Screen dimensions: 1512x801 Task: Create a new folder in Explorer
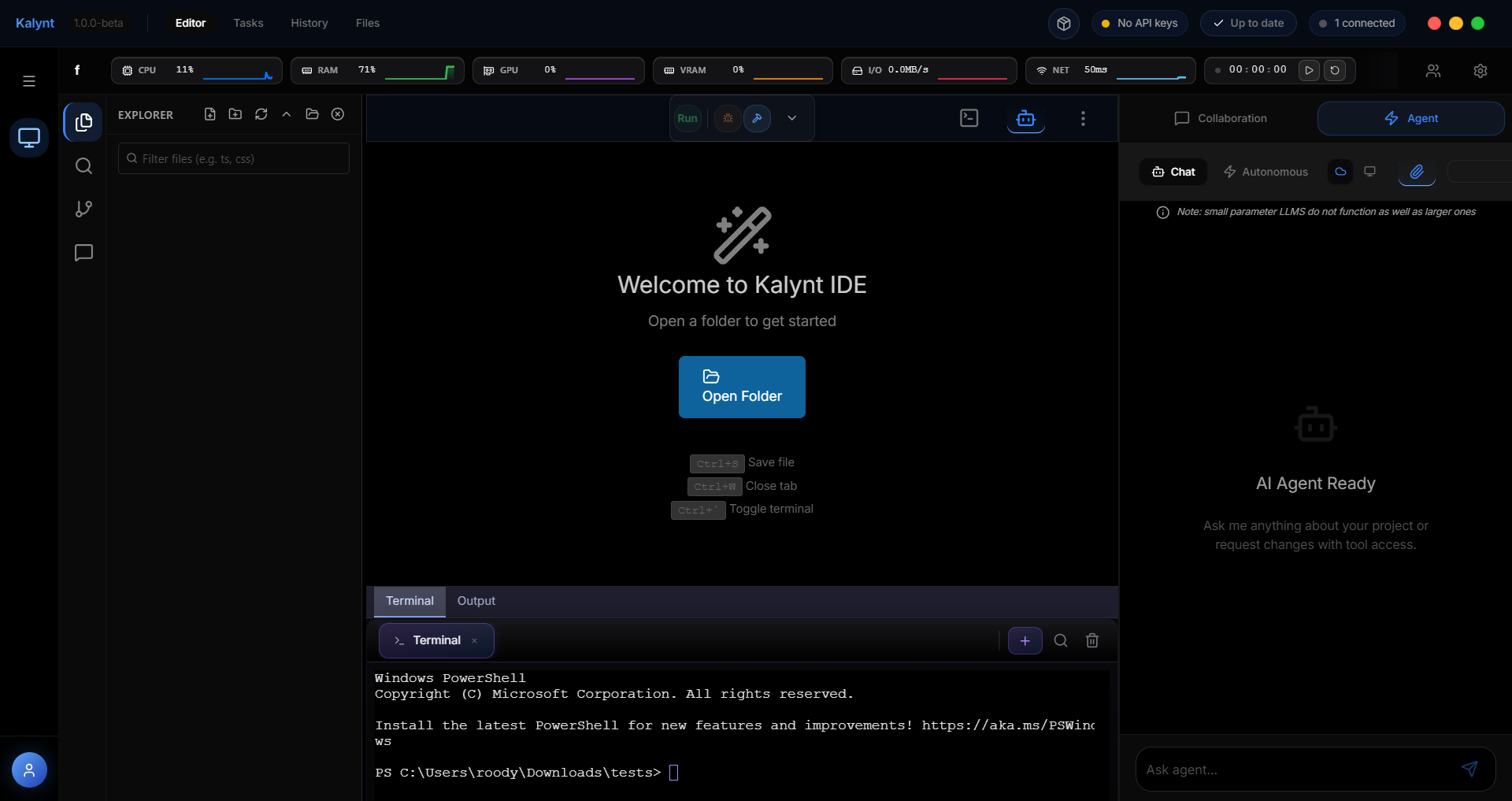tap(235, 114)
